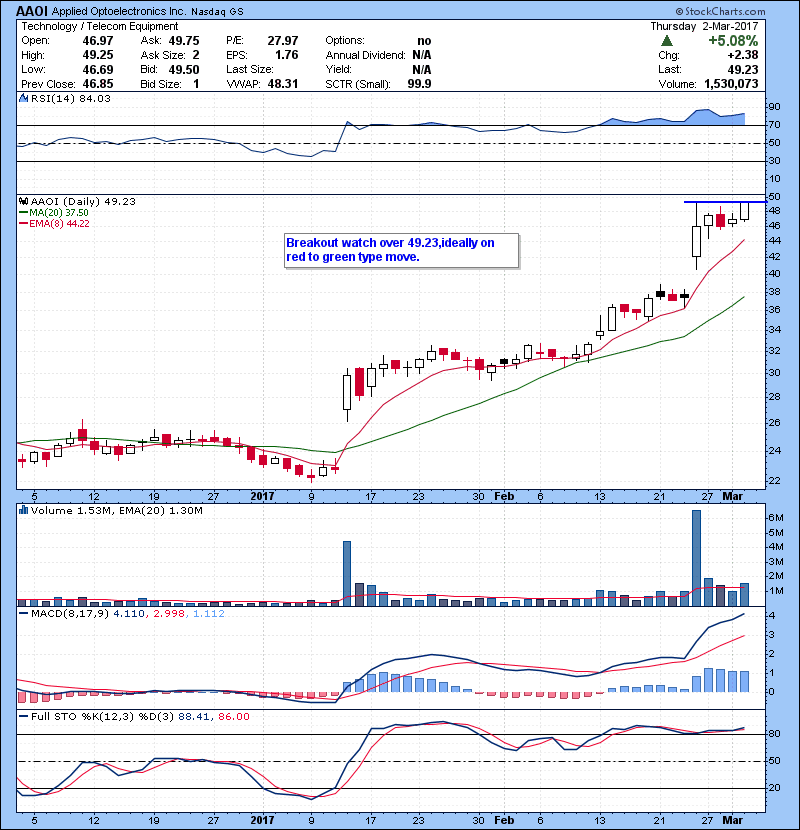
Task: Click the Bid price 49.50
Action: [x=184, y=69]
